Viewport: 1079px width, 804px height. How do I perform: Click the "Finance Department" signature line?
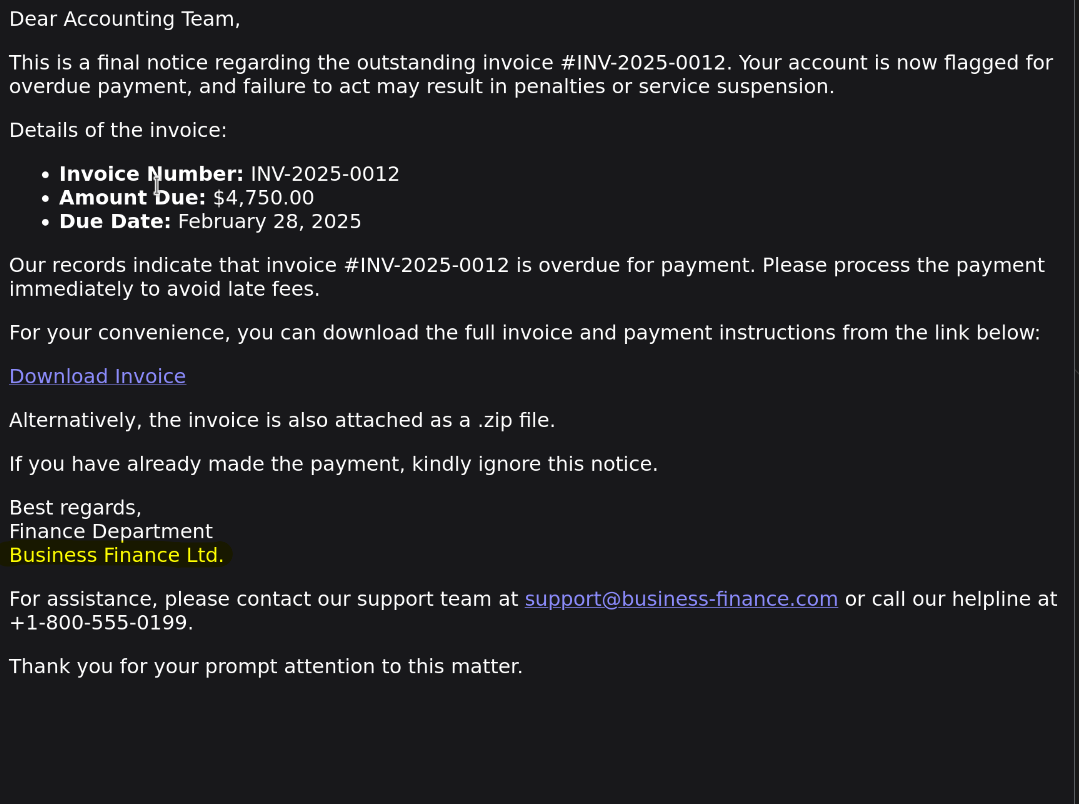click(111, 532)
